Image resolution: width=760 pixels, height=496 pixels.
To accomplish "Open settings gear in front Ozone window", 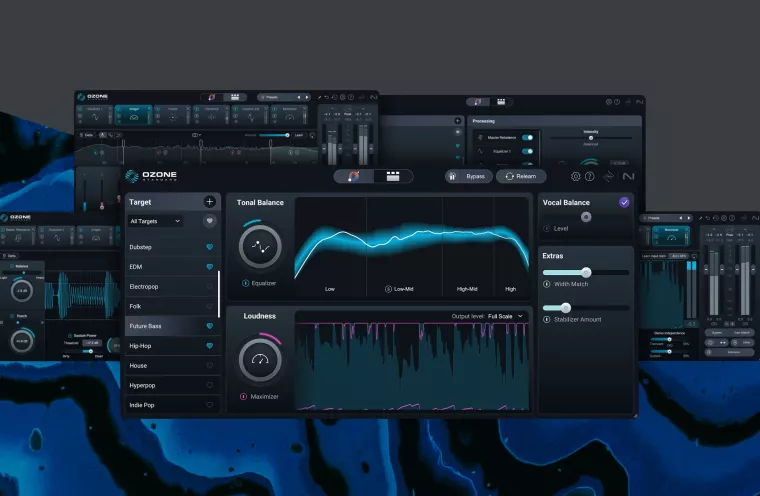I will 575,176.
